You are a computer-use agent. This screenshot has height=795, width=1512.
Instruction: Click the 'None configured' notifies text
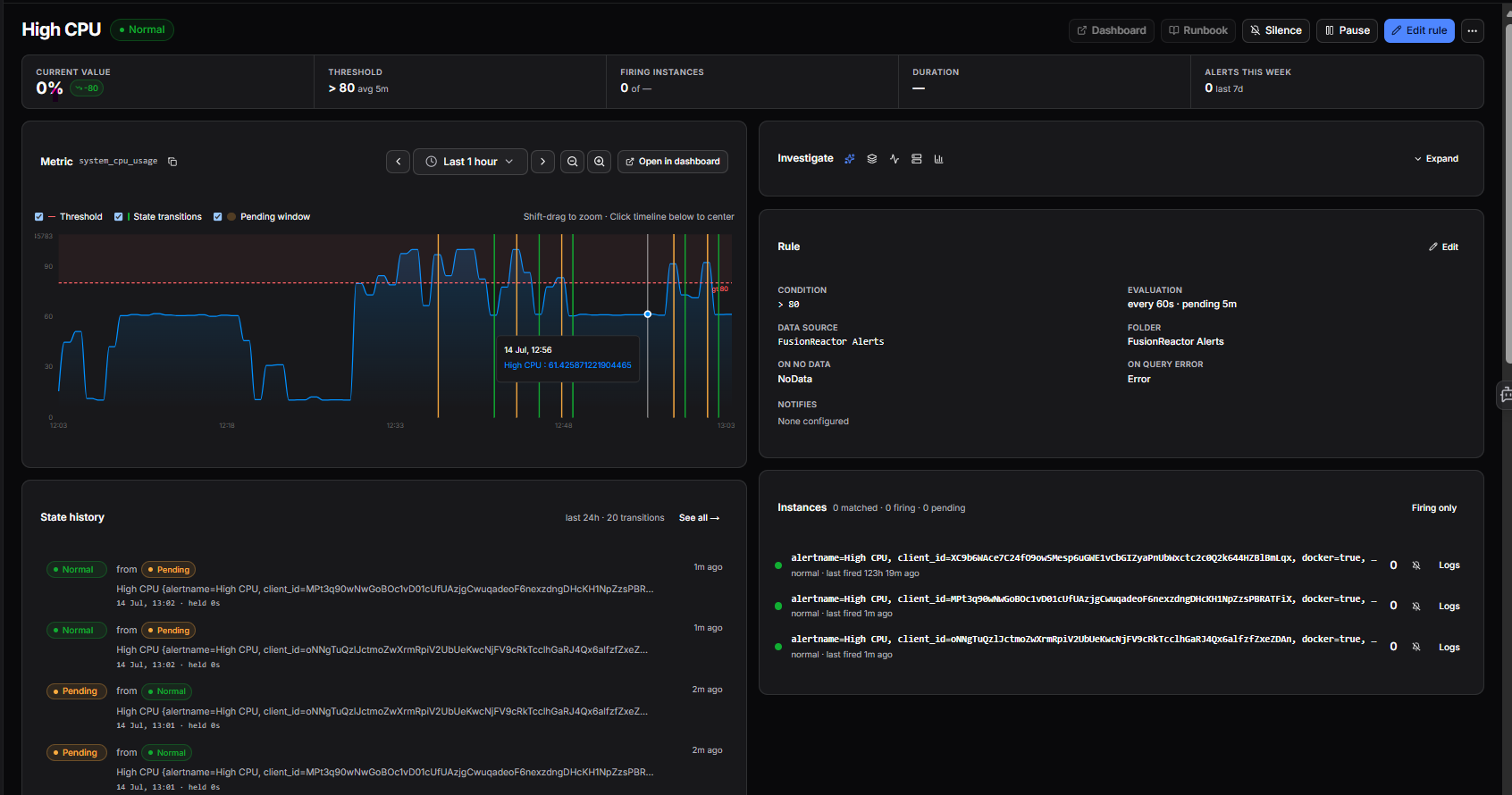coord(813,422)
